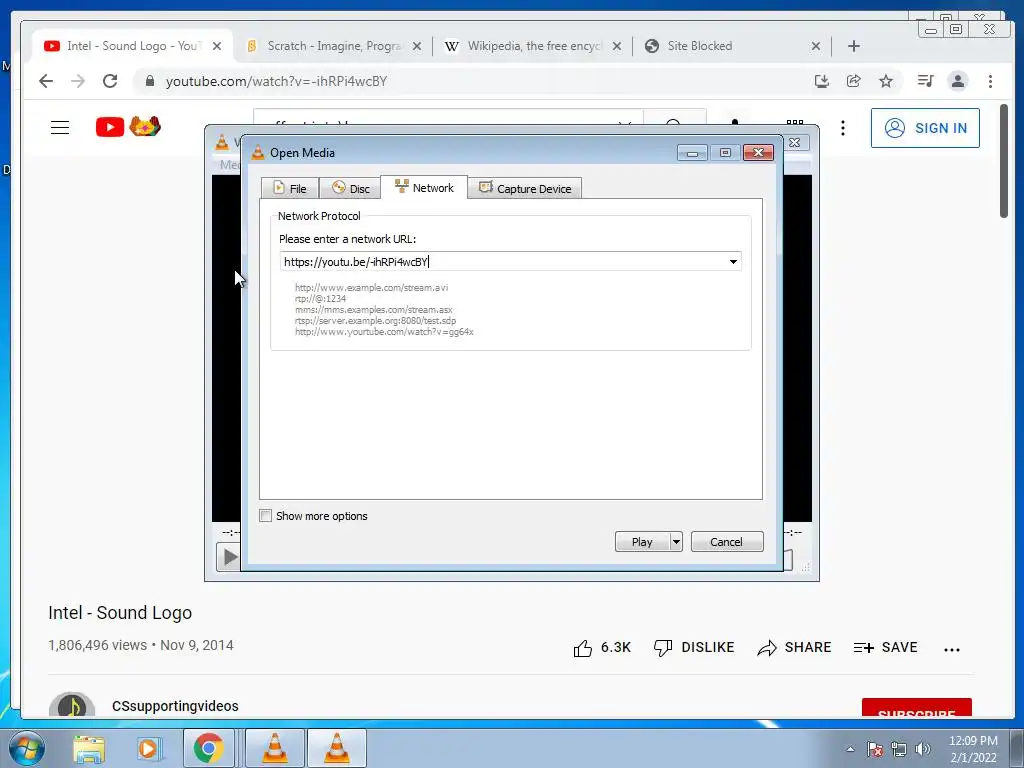
Task: Click the SAVE to playlist button
Action: coord(886,648)
